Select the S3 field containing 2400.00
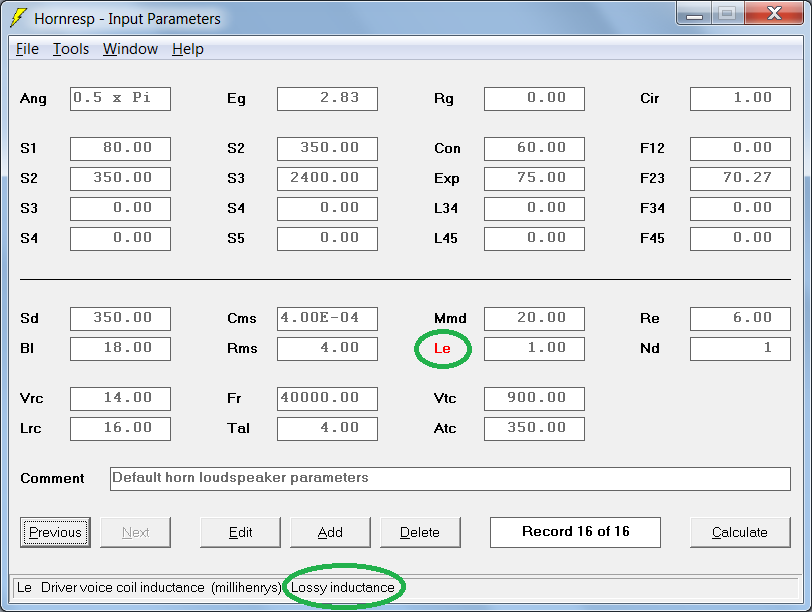 [327, 179]
